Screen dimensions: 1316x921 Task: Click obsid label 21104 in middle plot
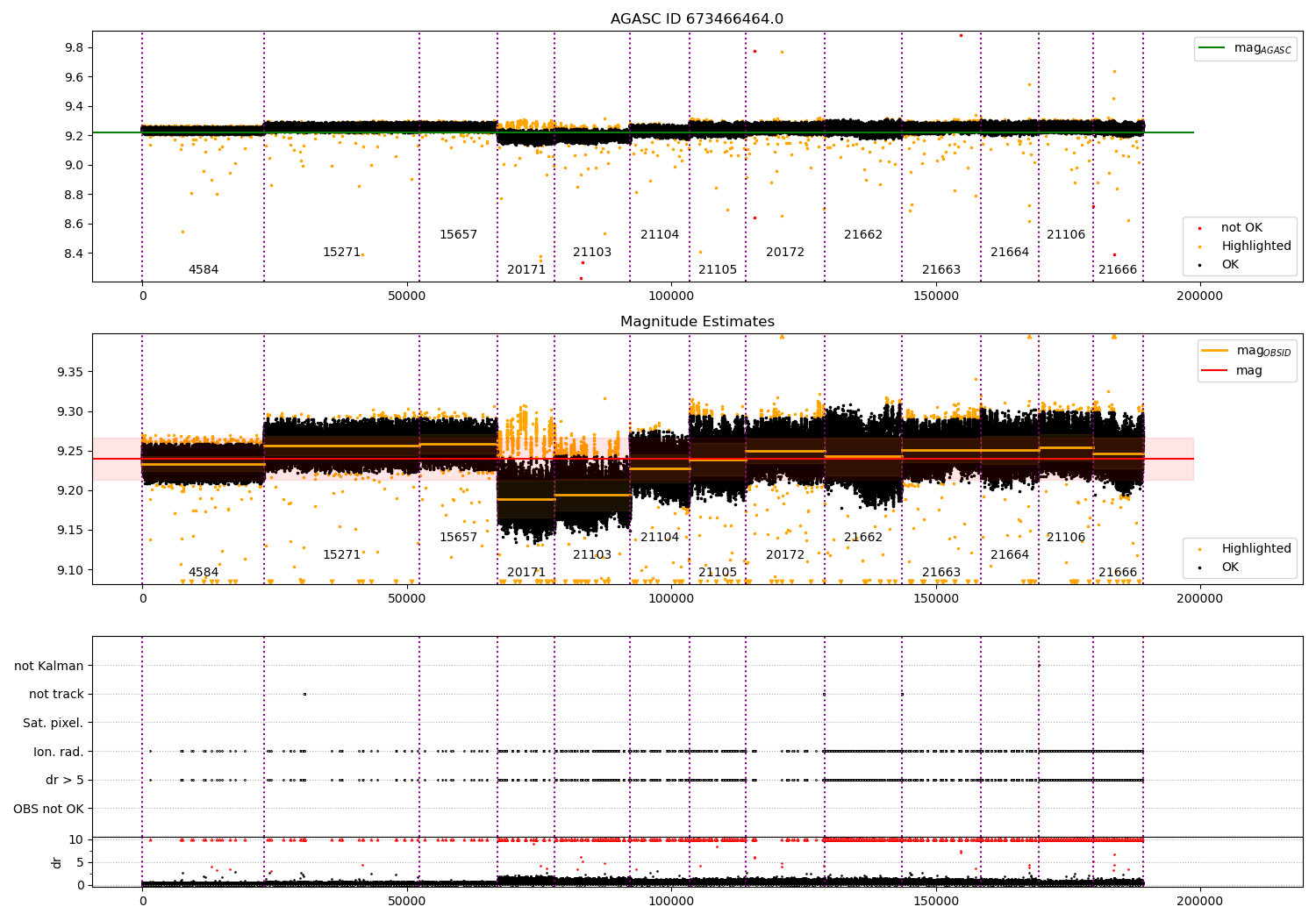click(x=660, y=537)
